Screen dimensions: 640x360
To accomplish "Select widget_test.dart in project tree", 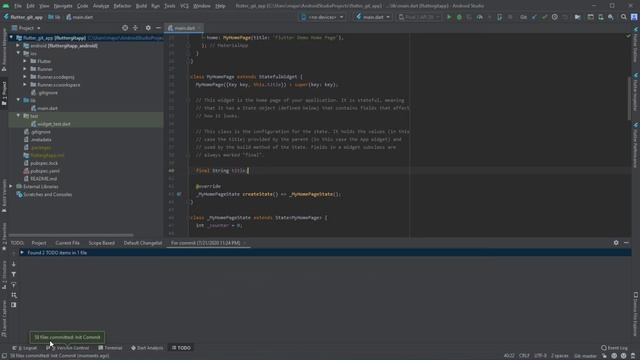I will (53, 124).
